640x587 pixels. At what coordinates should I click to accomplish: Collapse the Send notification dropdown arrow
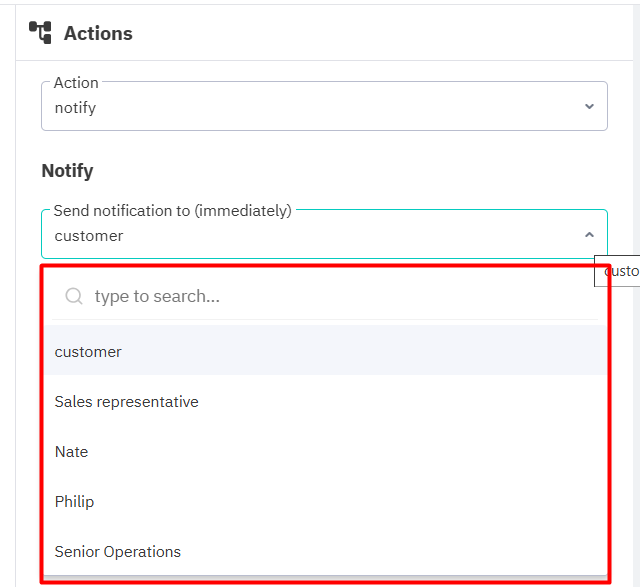pyautogui.click(x=589, y=235)
